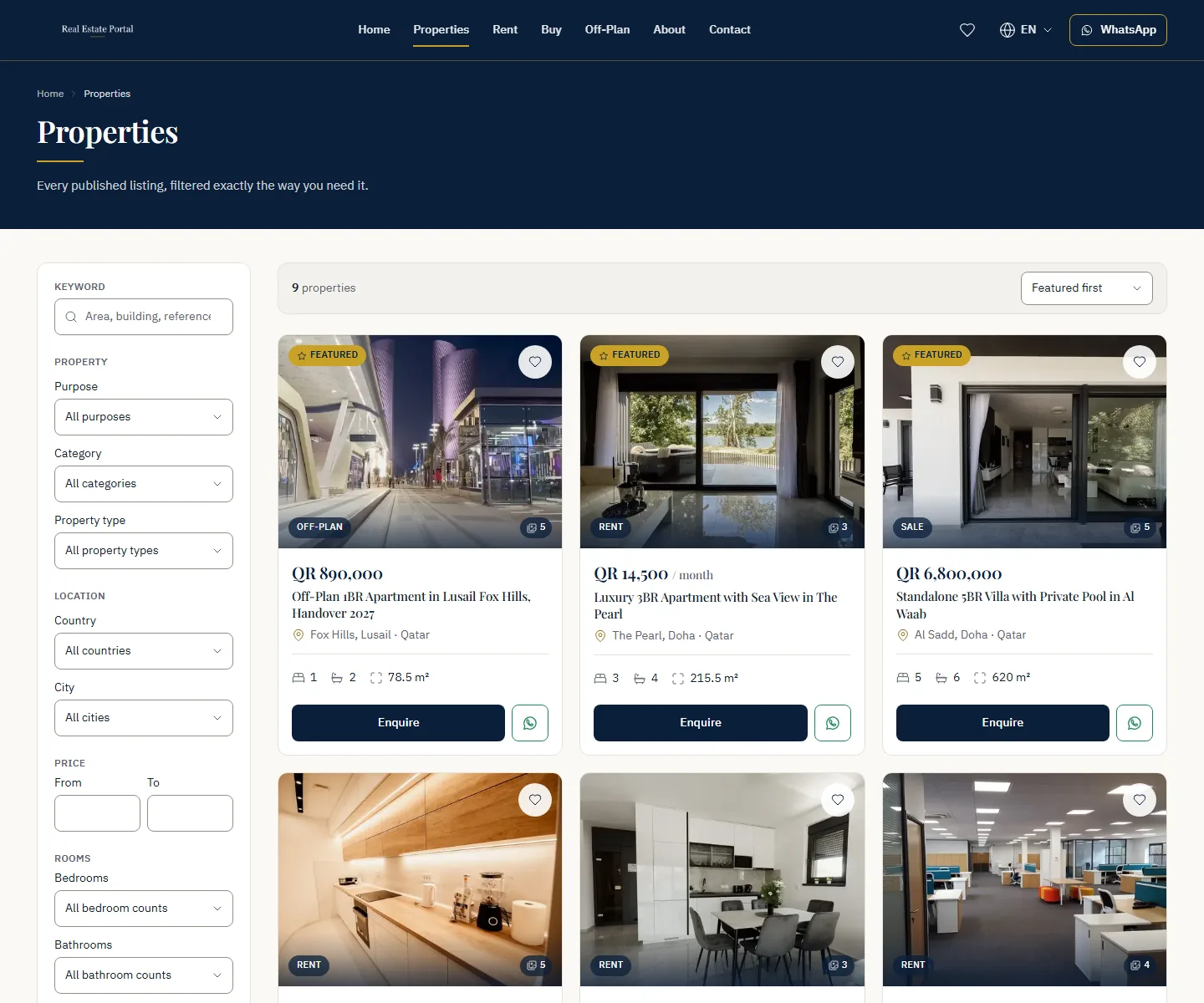This screenshot has width=1204, height=1003.
Task: Change sorting from Featured first
Action: click(x=1087, y=288)
